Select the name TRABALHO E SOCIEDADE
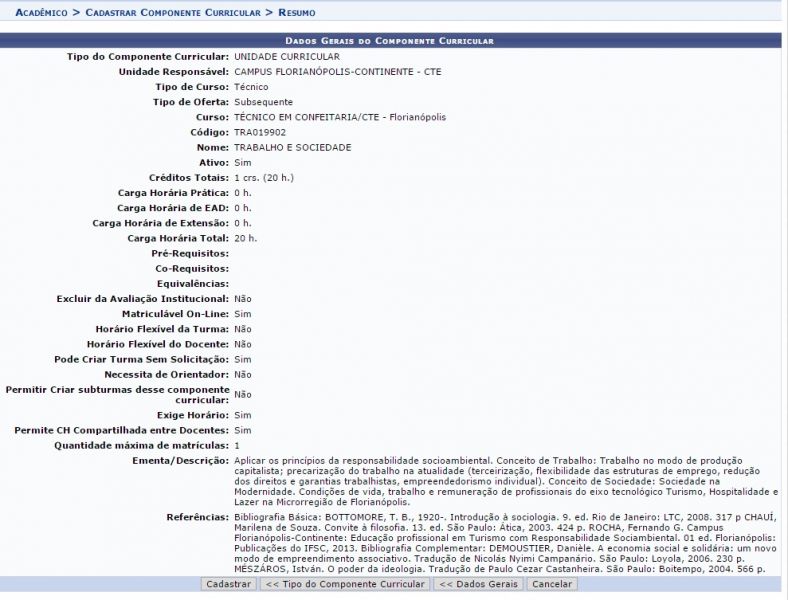The image size is (788, 600). click(x=292, y=147)
